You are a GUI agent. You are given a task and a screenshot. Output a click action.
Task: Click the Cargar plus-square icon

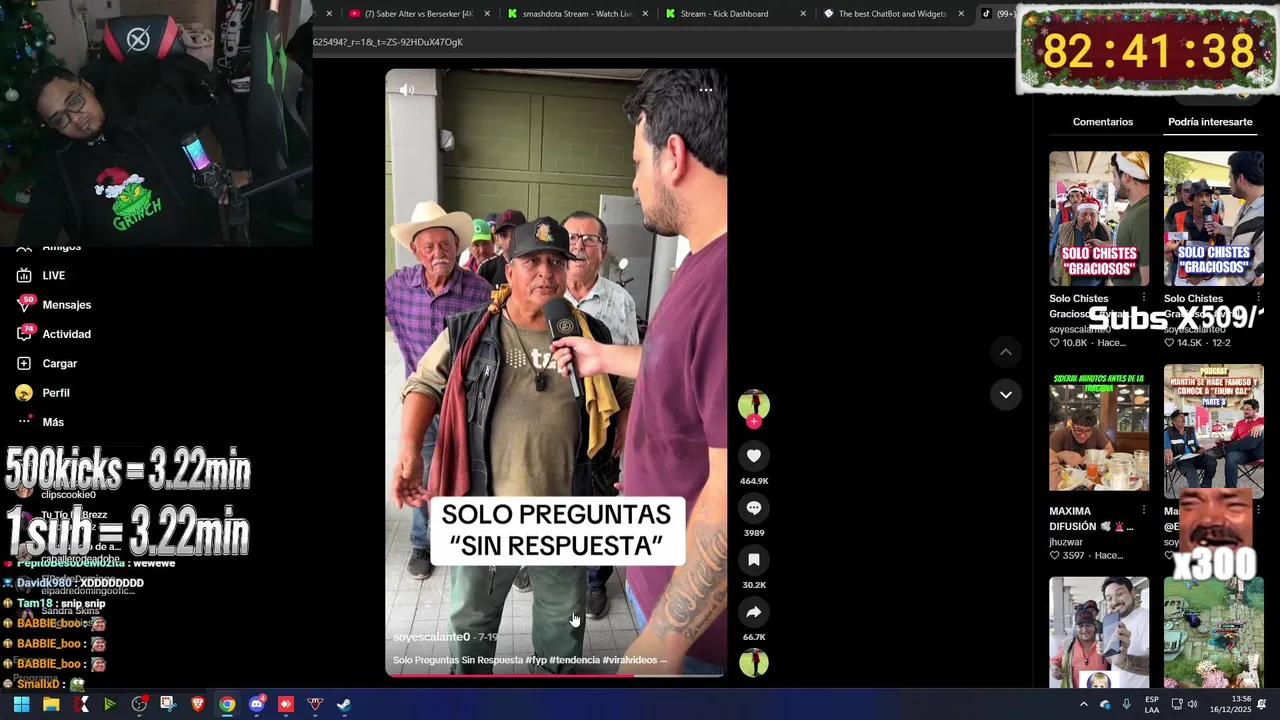(24, 363)
